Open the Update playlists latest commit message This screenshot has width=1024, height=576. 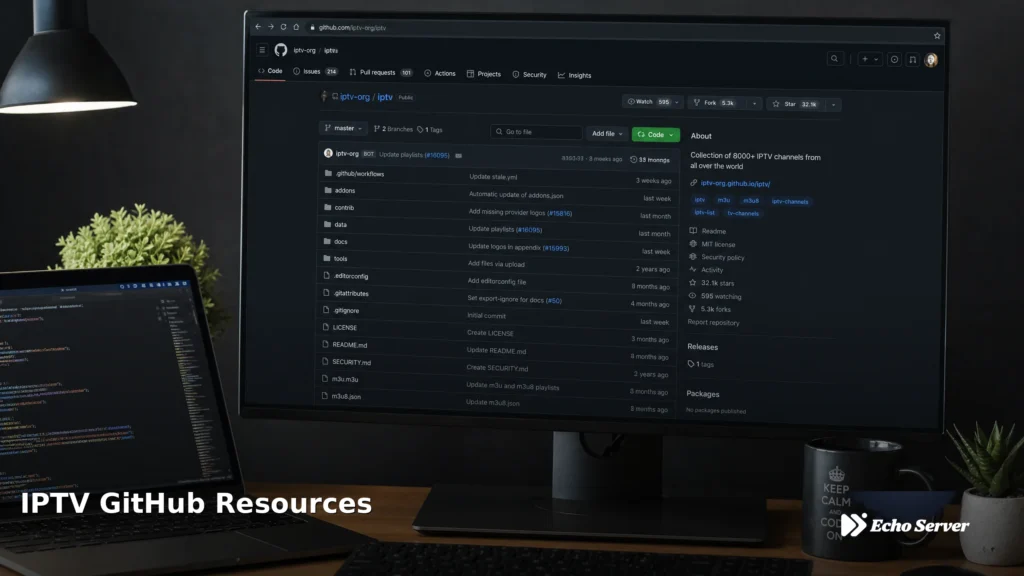[414, 155]
